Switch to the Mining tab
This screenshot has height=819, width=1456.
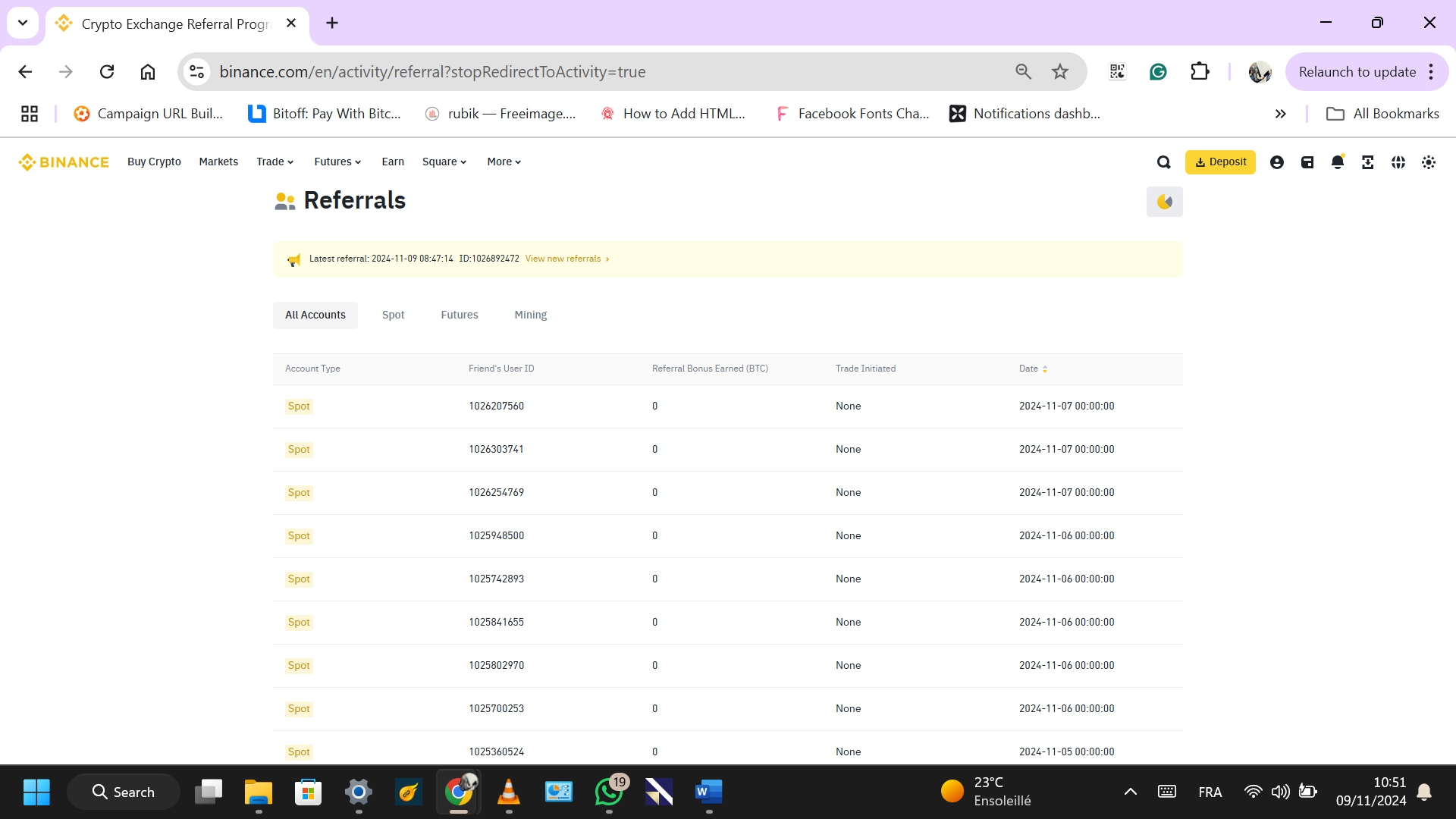pos(530,315)
